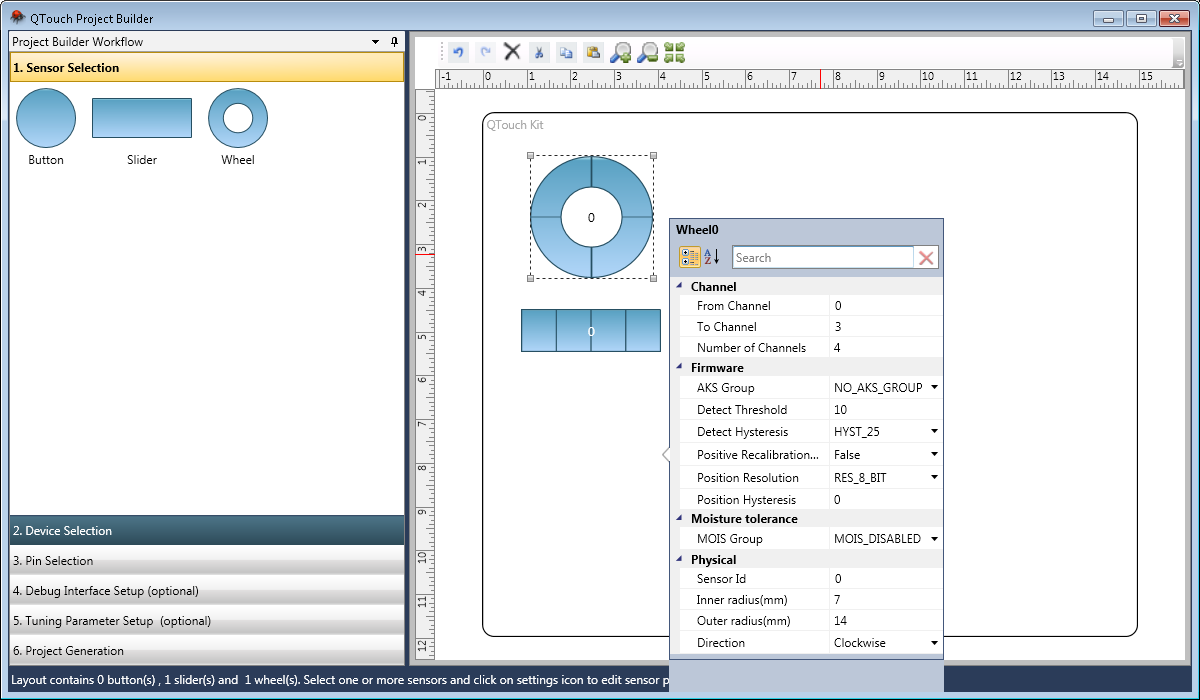
Task: Clear the property search box
Action: click(927, 258)
